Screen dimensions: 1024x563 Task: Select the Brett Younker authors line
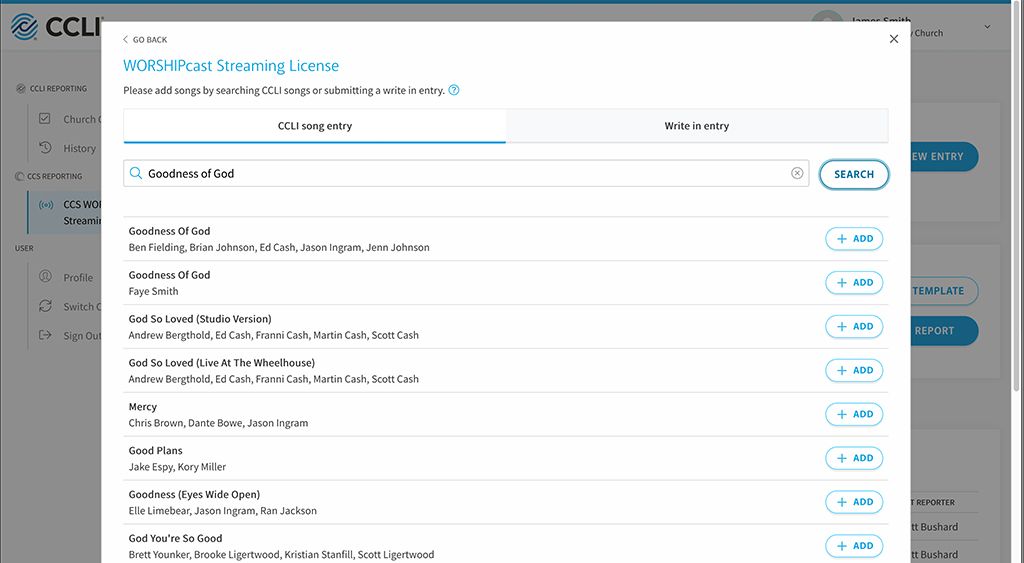point(281,555)
